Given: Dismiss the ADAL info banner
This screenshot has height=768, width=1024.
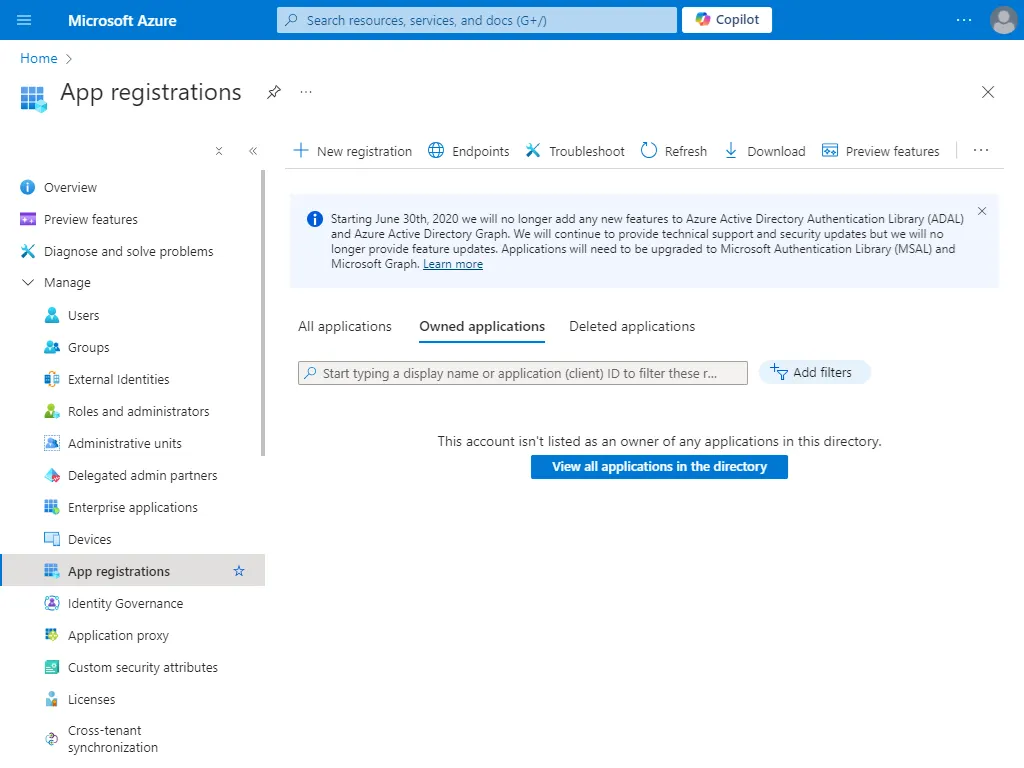Looking at the screenshot, I should pyautogui.click(x=982, y=211).
